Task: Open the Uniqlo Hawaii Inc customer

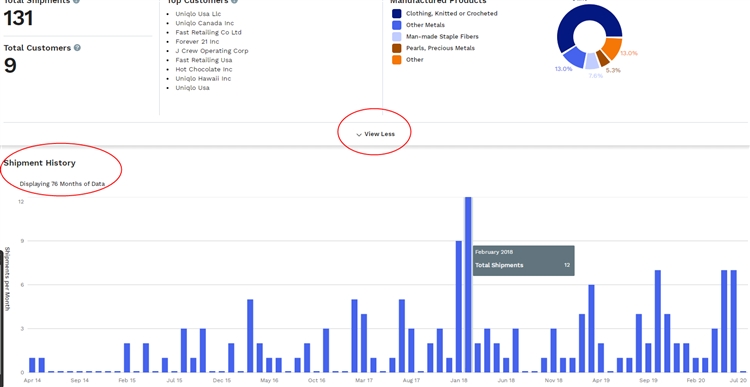Action: (x=203, y=78)
